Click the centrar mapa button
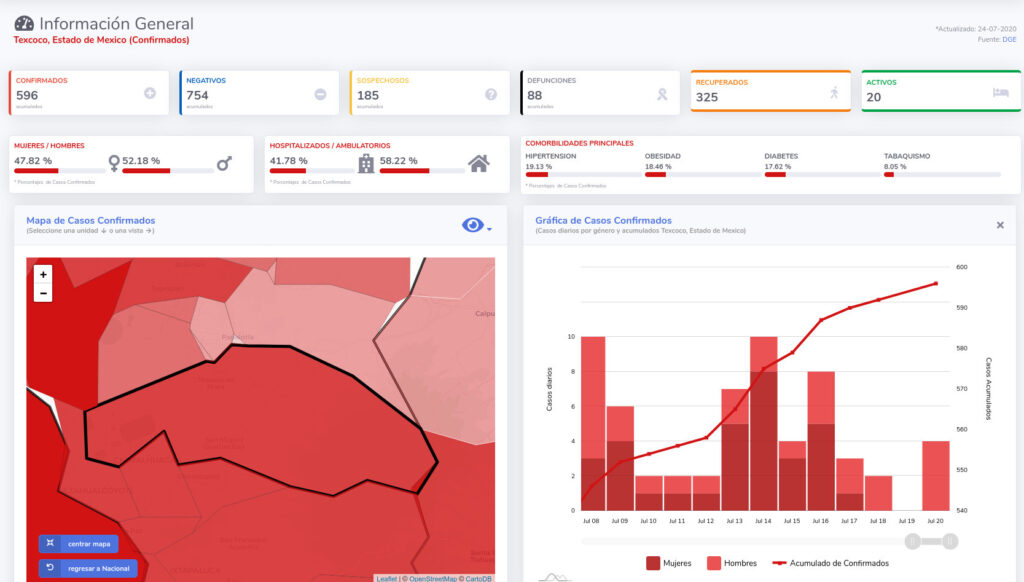 coord(78,544)
